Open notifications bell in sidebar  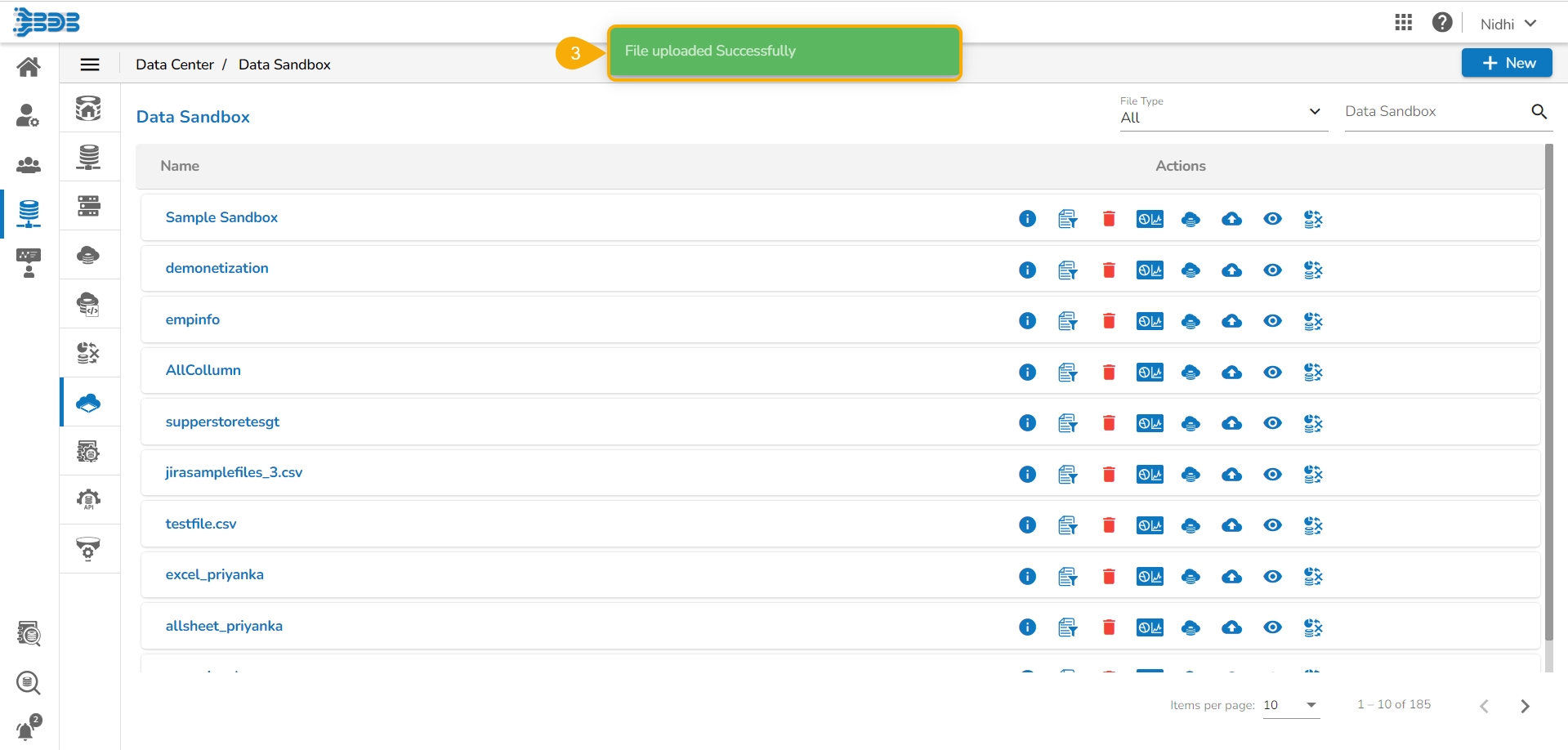coord(28,726)
